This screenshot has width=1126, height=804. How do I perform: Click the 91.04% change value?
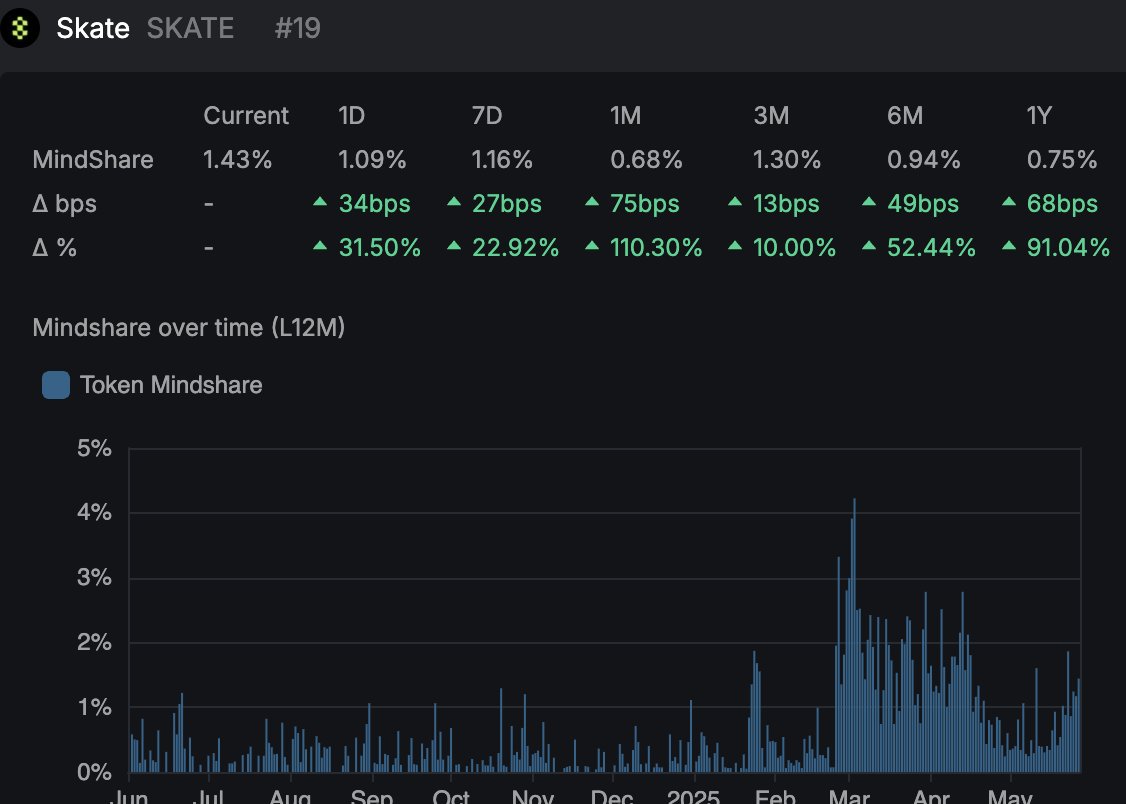(1069, 248)
